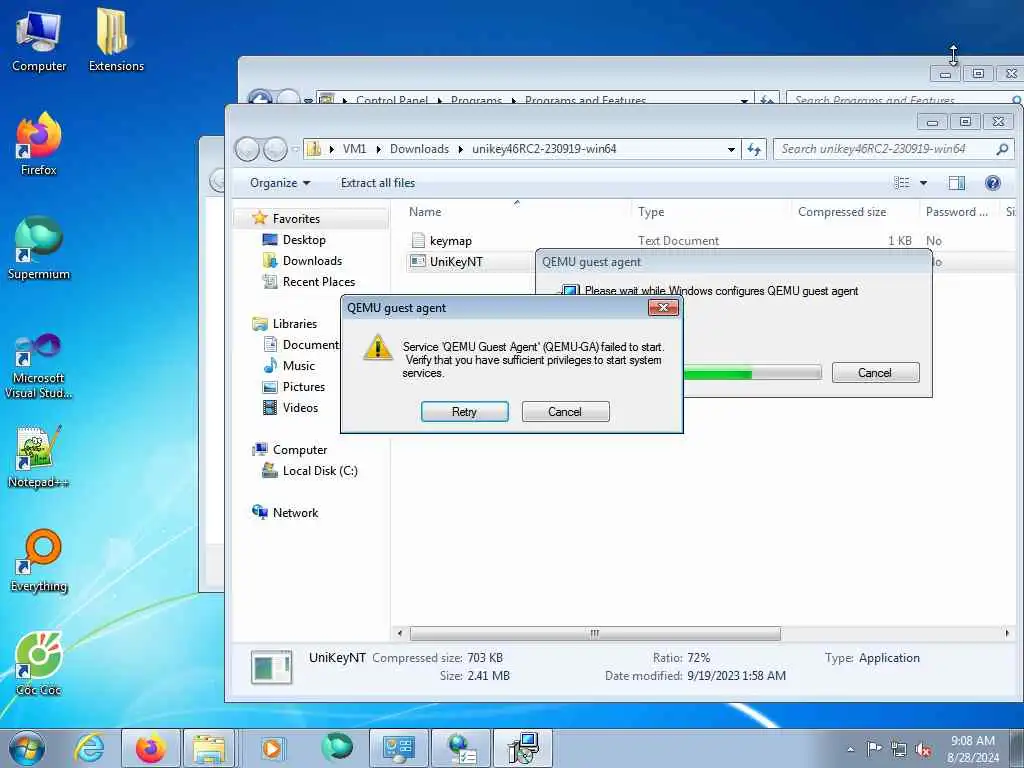Click Retry in the QEMU error dialog

coord(464,411)
